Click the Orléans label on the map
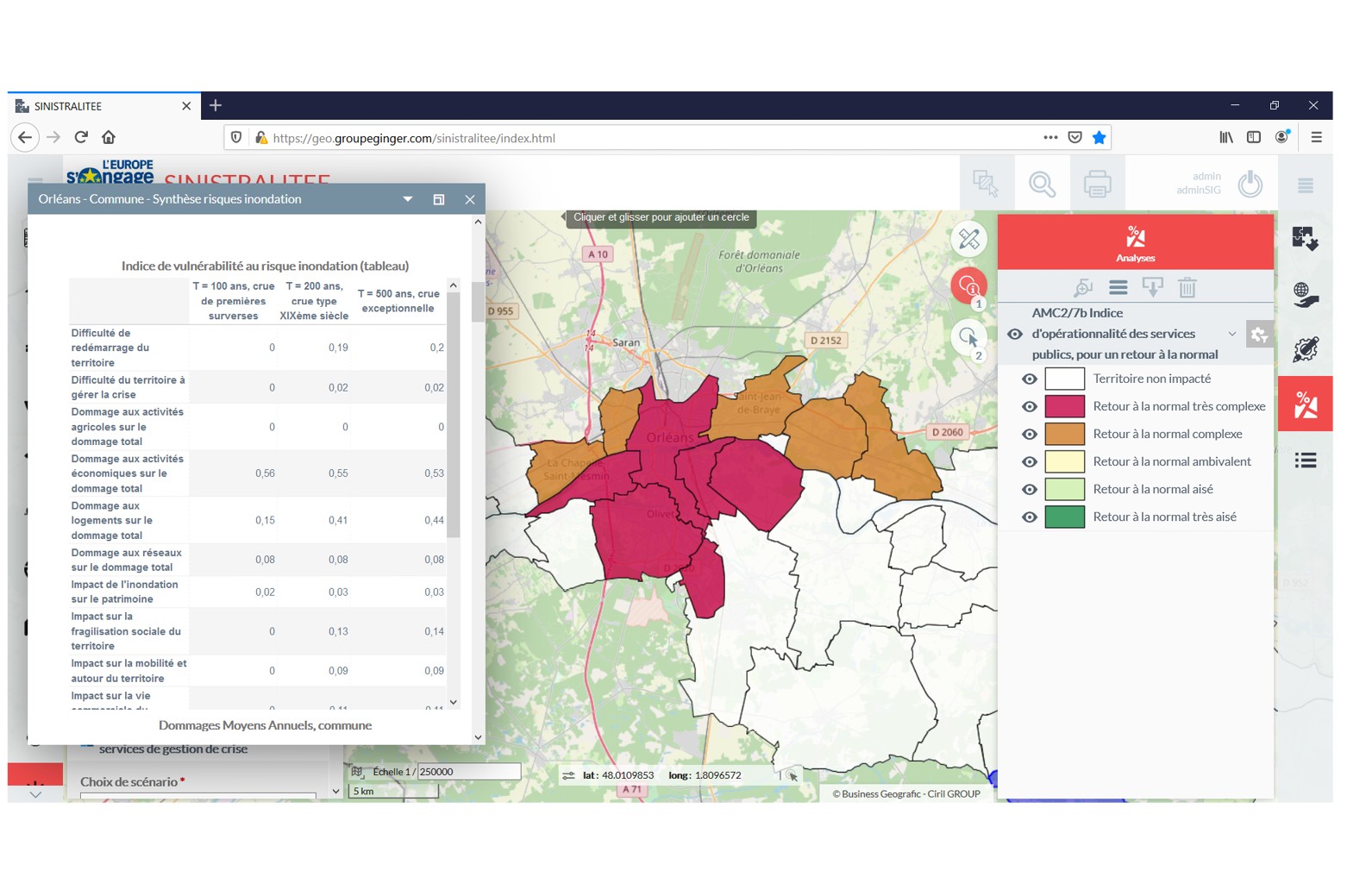1347x896 pixels. pos(669,438)
